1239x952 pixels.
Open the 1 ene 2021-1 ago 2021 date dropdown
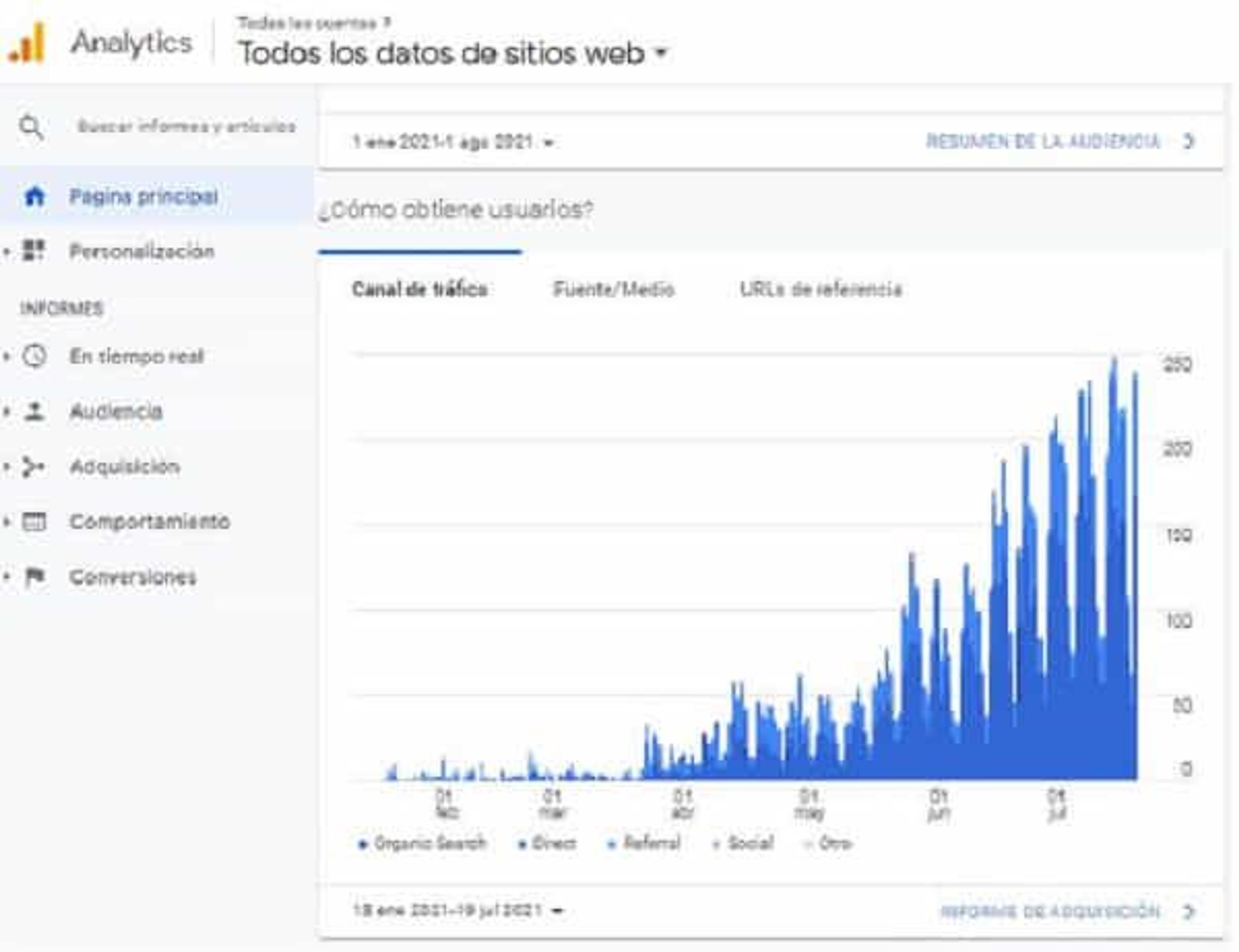[x=453, y=142]
